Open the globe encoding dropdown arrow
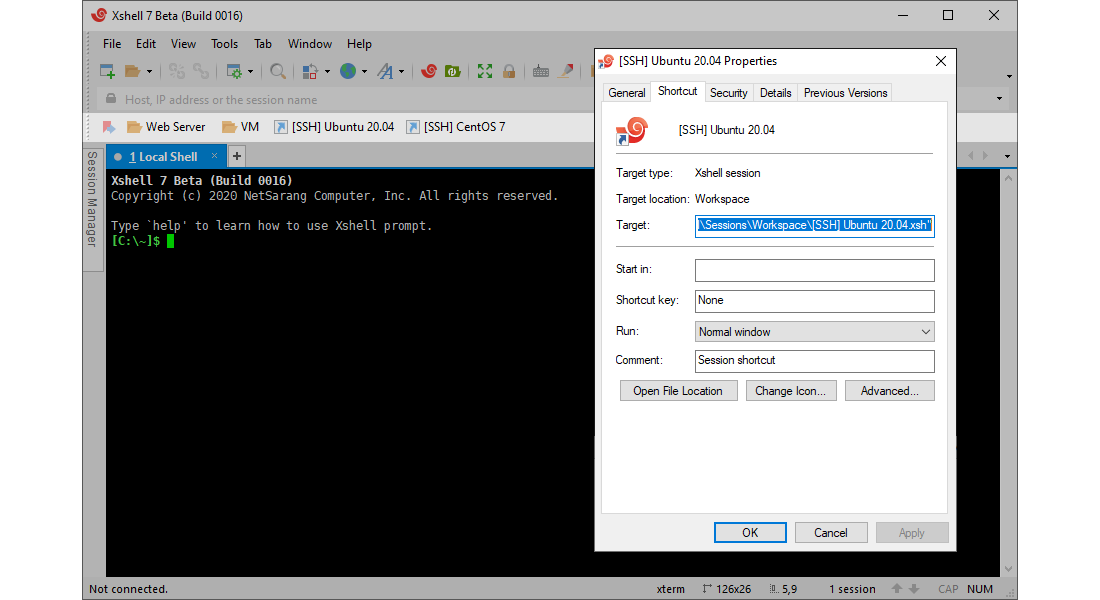 pos(364,72)
